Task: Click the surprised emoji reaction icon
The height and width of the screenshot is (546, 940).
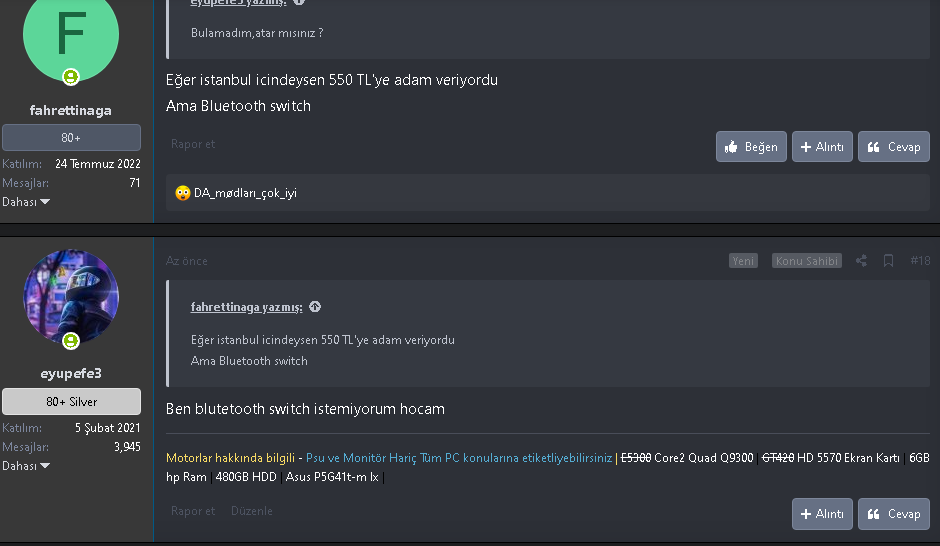Action: pos(182,193)
